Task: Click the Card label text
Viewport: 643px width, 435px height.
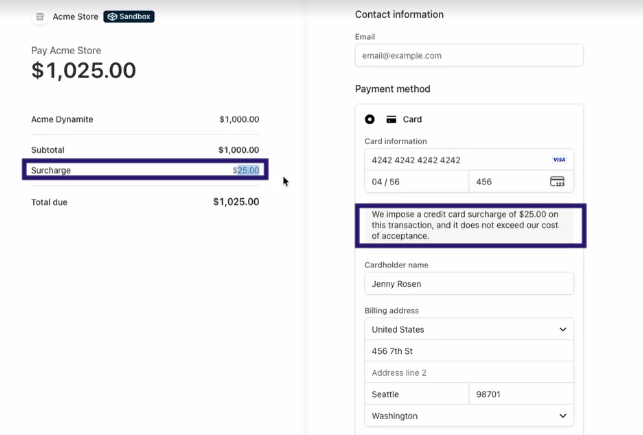Action: [x=412, y=119]
